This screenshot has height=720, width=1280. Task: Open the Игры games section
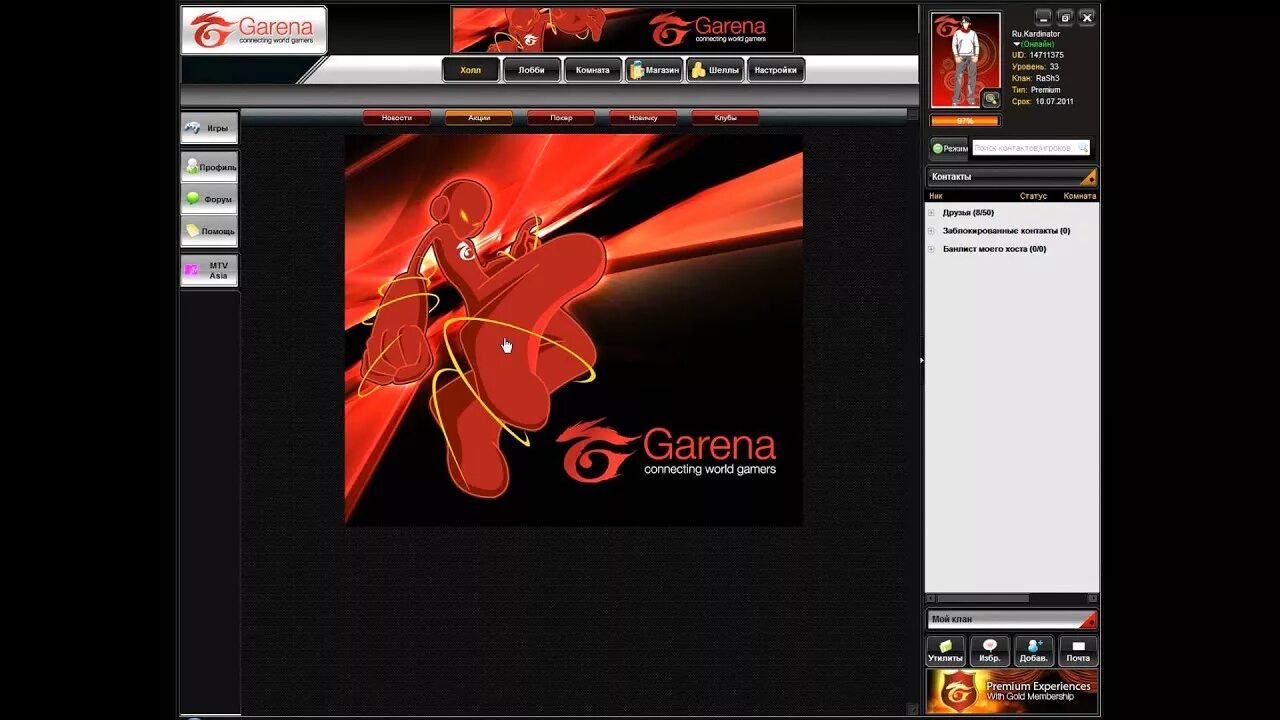coord(209,128)
